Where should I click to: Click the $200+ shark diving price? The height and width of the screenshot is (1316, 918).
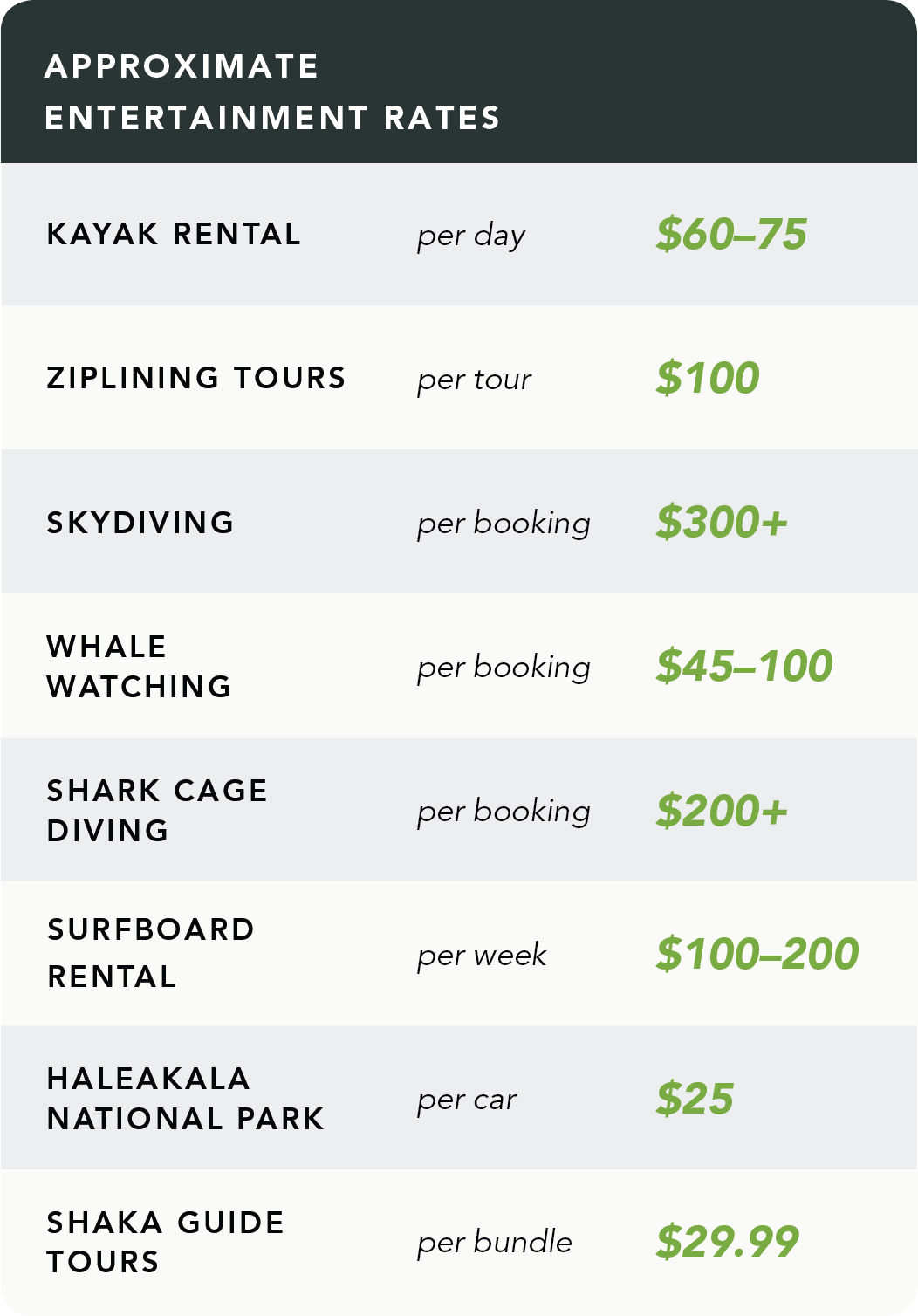click(722, 811)
